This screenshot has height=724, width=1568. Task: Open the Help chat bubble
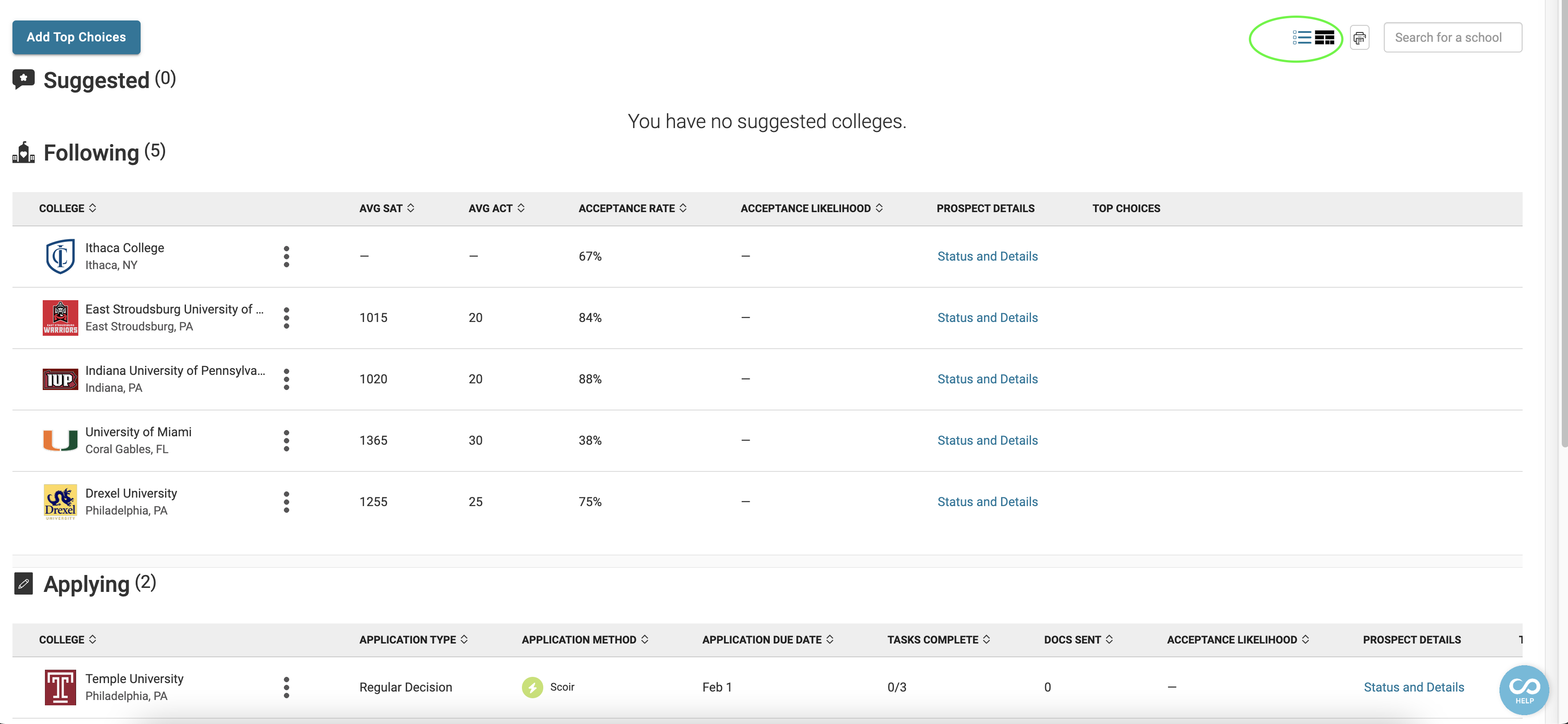tap(1524, 689)
